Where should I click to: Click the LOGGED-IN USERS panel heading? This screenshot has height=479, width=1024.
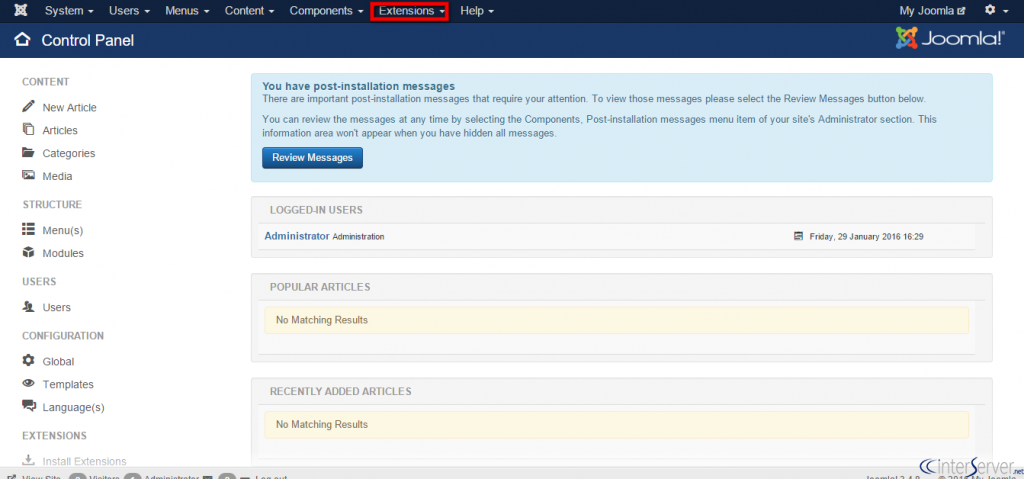click(316, 210)
